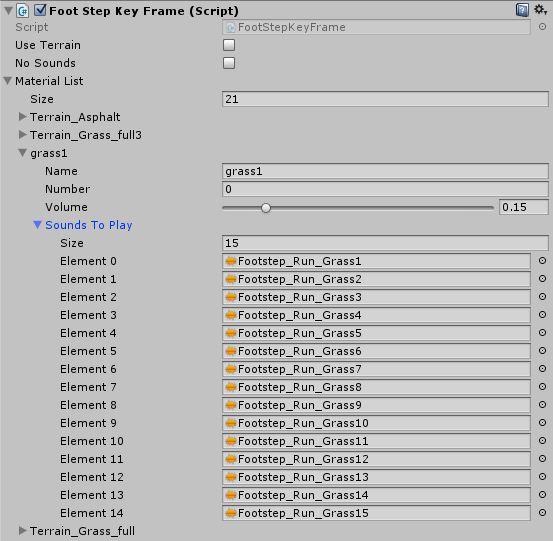The image size is (553, 541).
Task: Expand the Terrain_Grass_full entry
Action: 22,530
